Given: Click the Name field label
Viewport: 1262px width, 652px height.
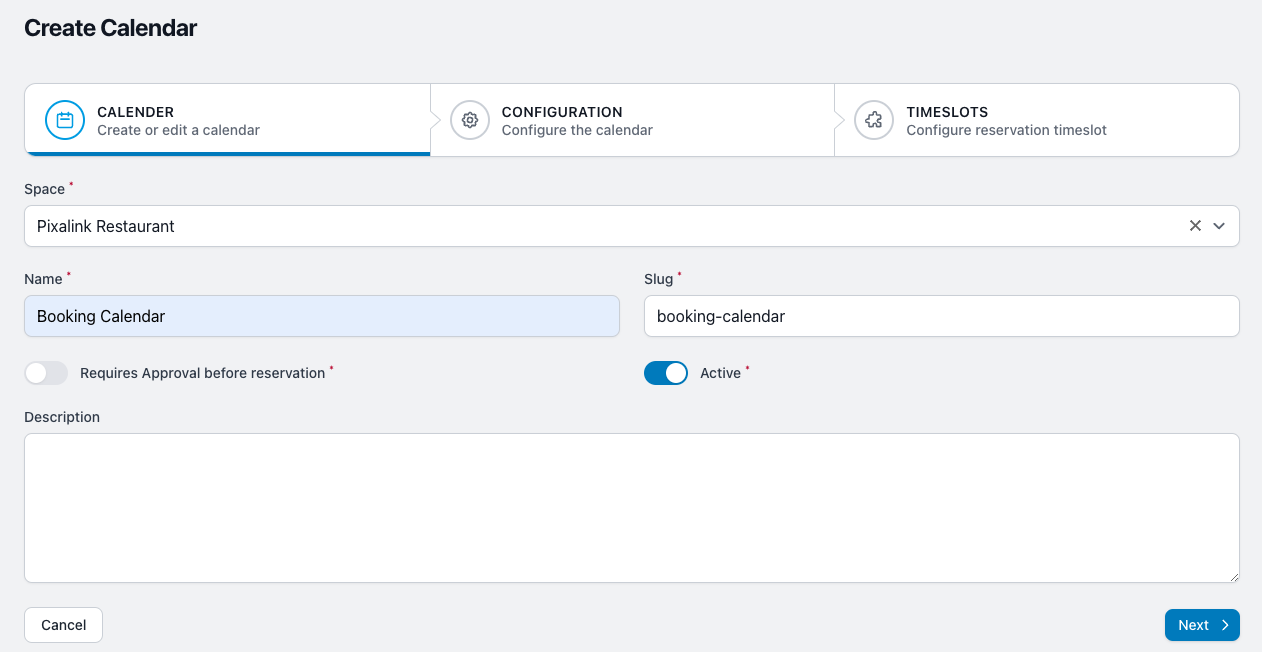Looking at the screenshot, I should coord(44,279).
